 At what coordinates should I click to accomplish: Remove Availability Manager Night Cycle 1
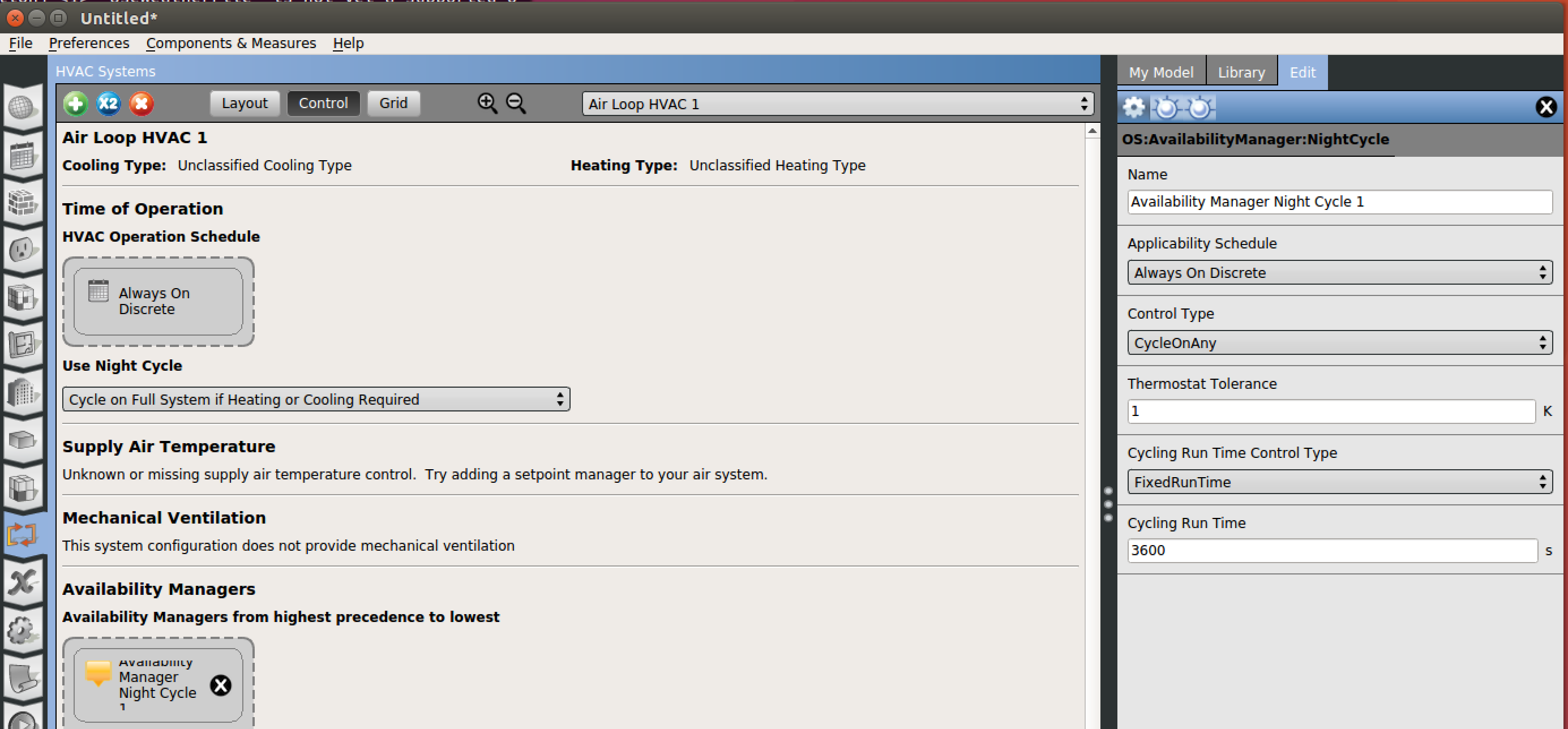pos(220,685)
